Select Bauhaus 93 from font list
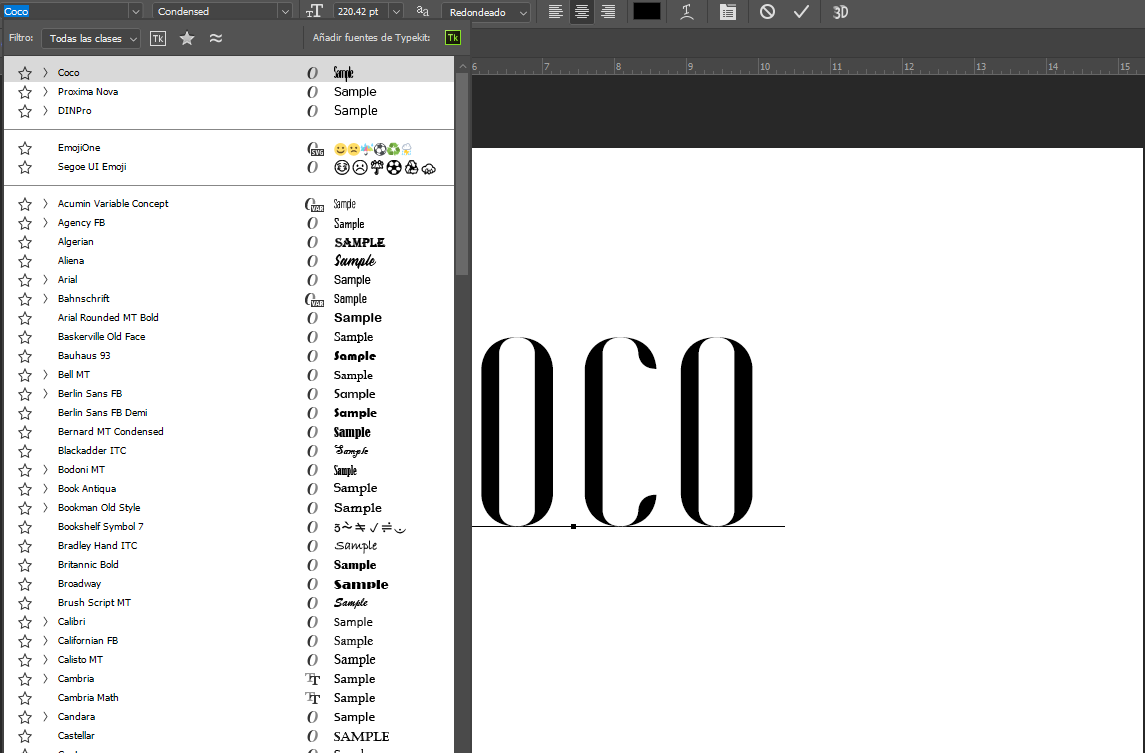 pyautogui.click(x=84, y=356)
